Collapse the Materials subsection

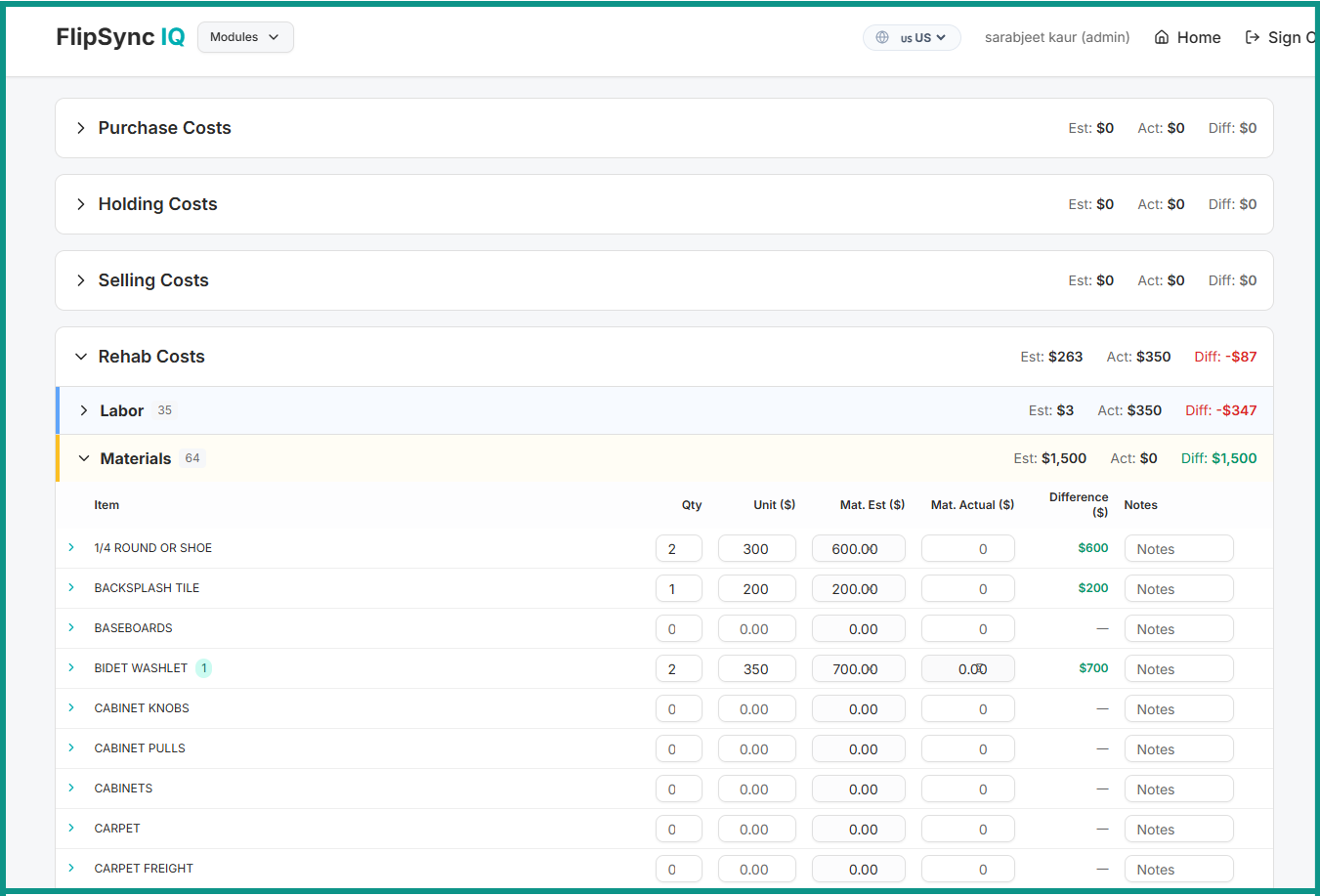pyautogui.click(x=84, y=458)
